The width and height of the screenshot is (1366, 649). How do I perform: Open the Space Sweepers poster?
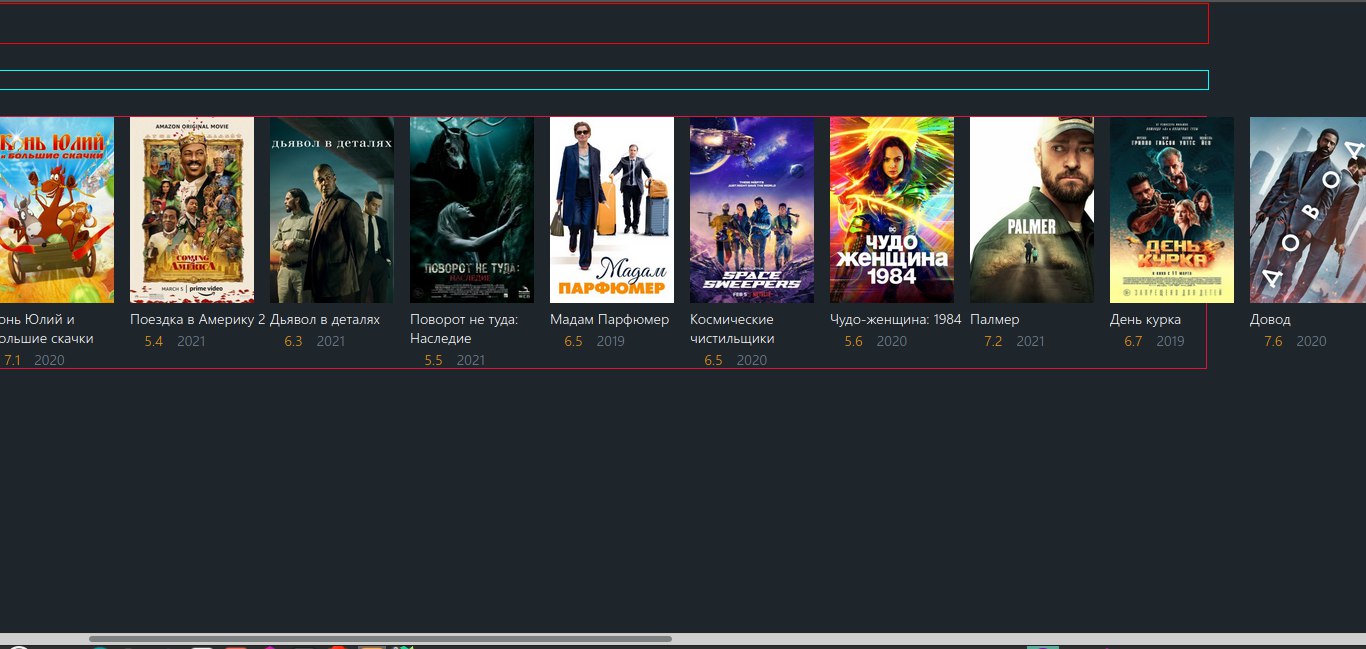coord(752,210)
